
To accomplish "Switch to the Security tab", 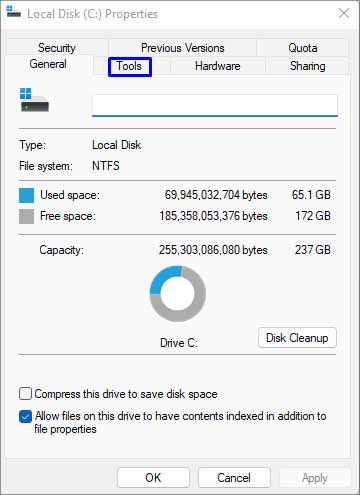I will (x=57, y=48).
